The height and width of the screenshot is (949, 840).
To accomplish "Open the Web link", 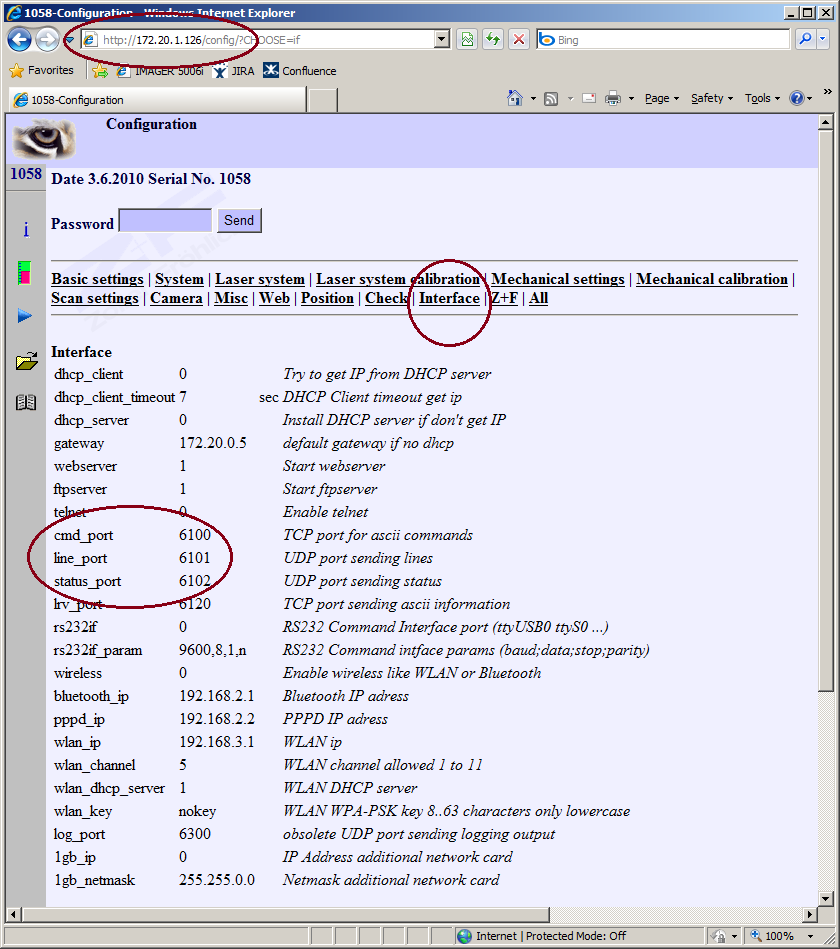I will 275,298.
